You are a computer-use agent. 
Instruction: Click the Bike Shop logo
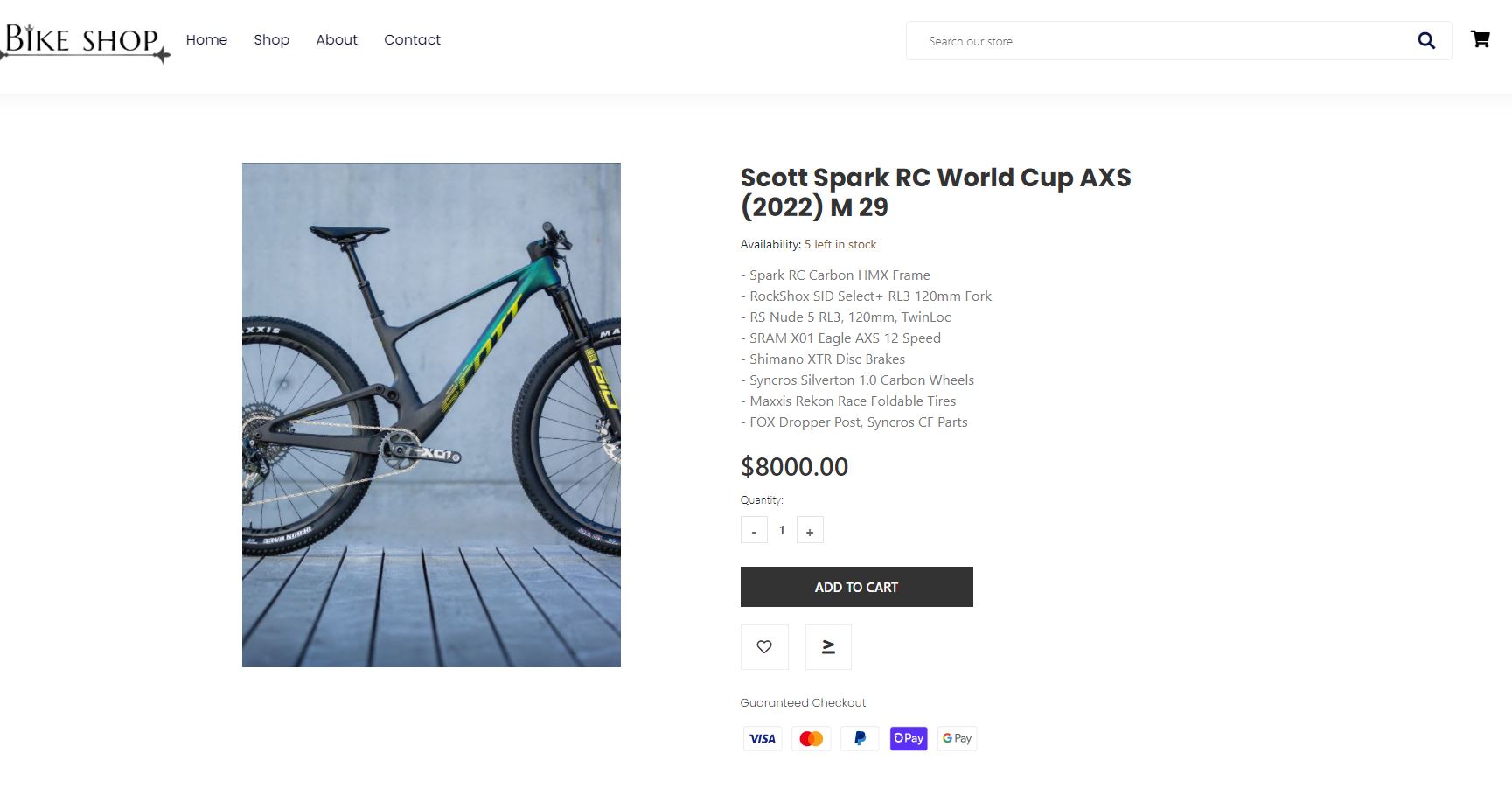point(85,41)
